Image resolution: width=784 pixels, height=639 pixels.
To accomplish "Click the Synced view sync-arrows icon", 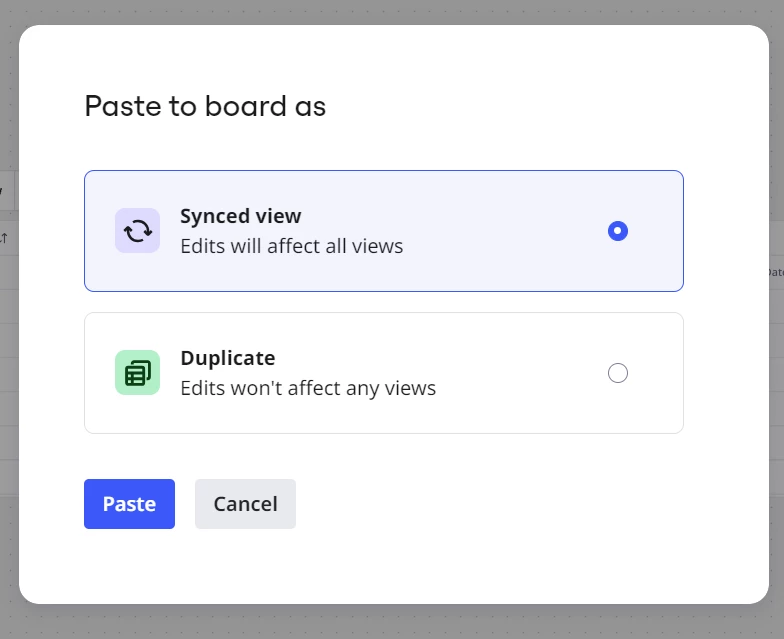I will 138,231.
